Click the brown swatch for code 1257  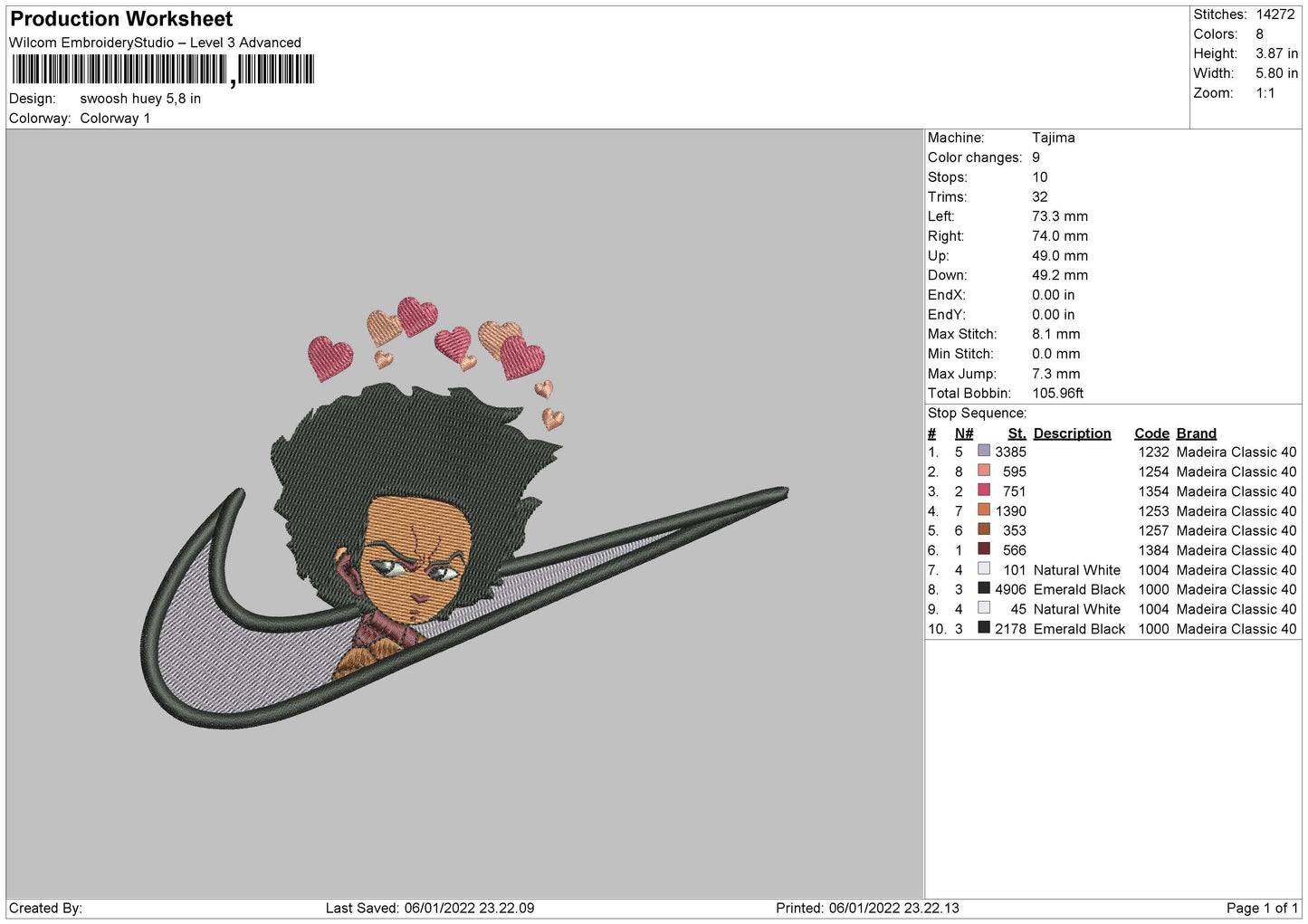[x=984, y=529]
